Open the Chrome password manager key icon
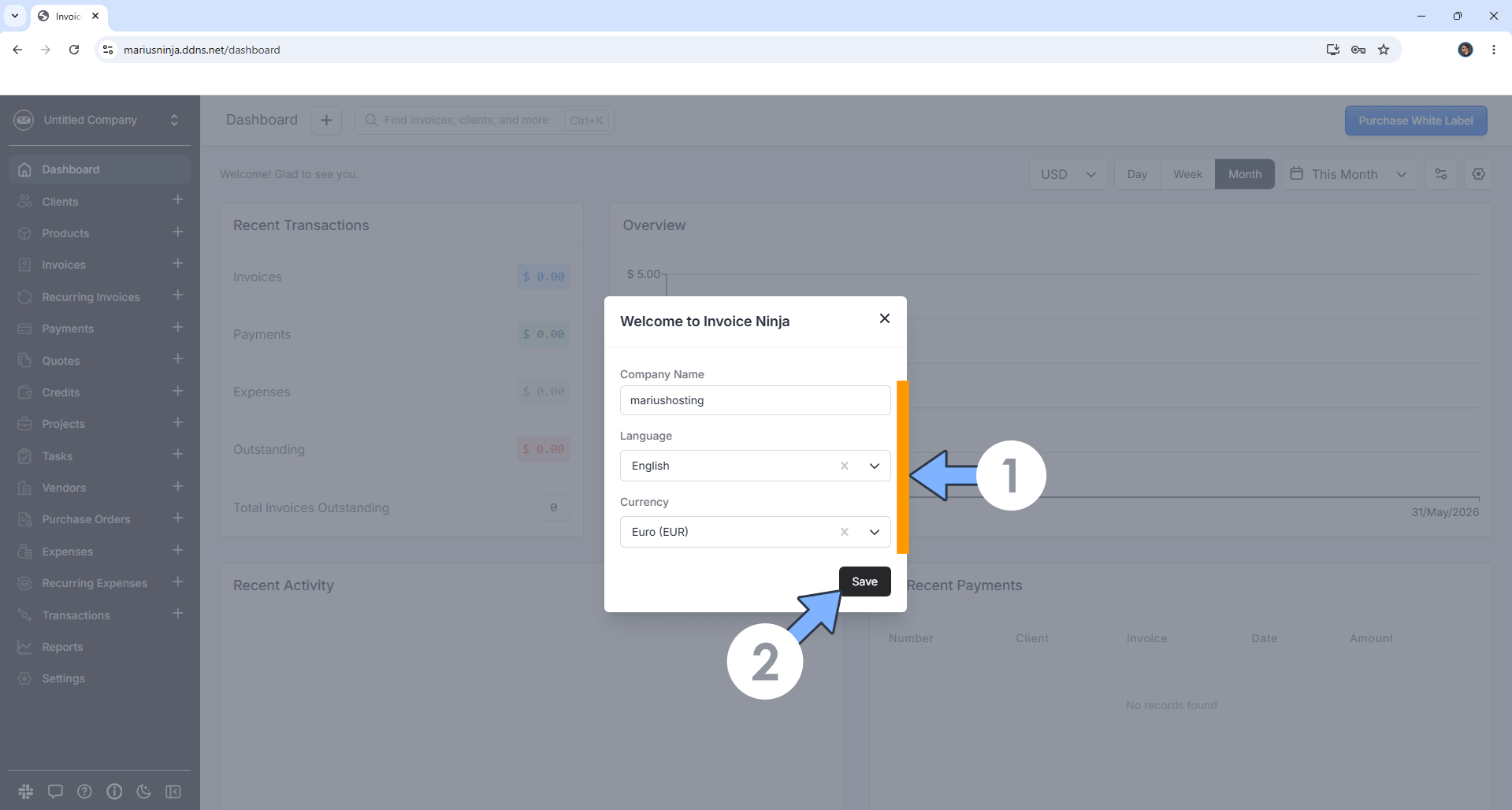This screenshot has height=810, width=1512. tap(1358, 50)
